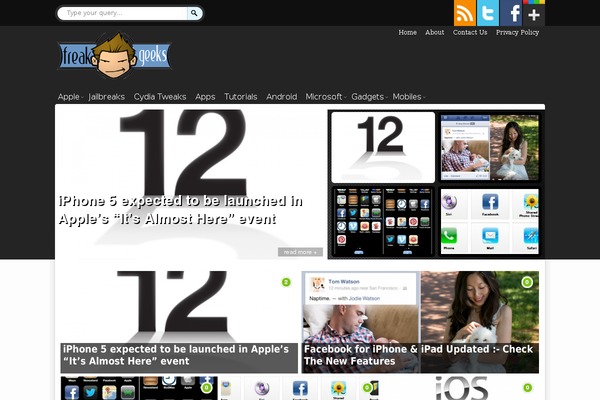Open the iPhone 5 expected post title

[x=176, y=355]
